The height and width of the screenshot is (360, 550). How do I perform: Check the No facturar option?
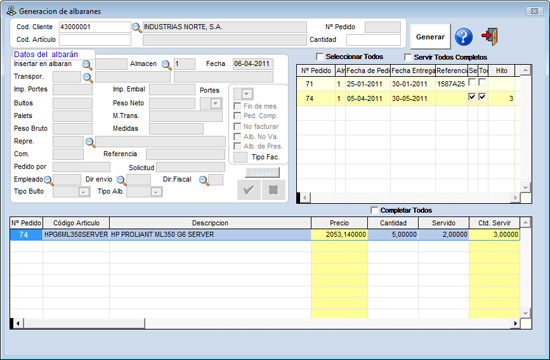tap(237, 126)
